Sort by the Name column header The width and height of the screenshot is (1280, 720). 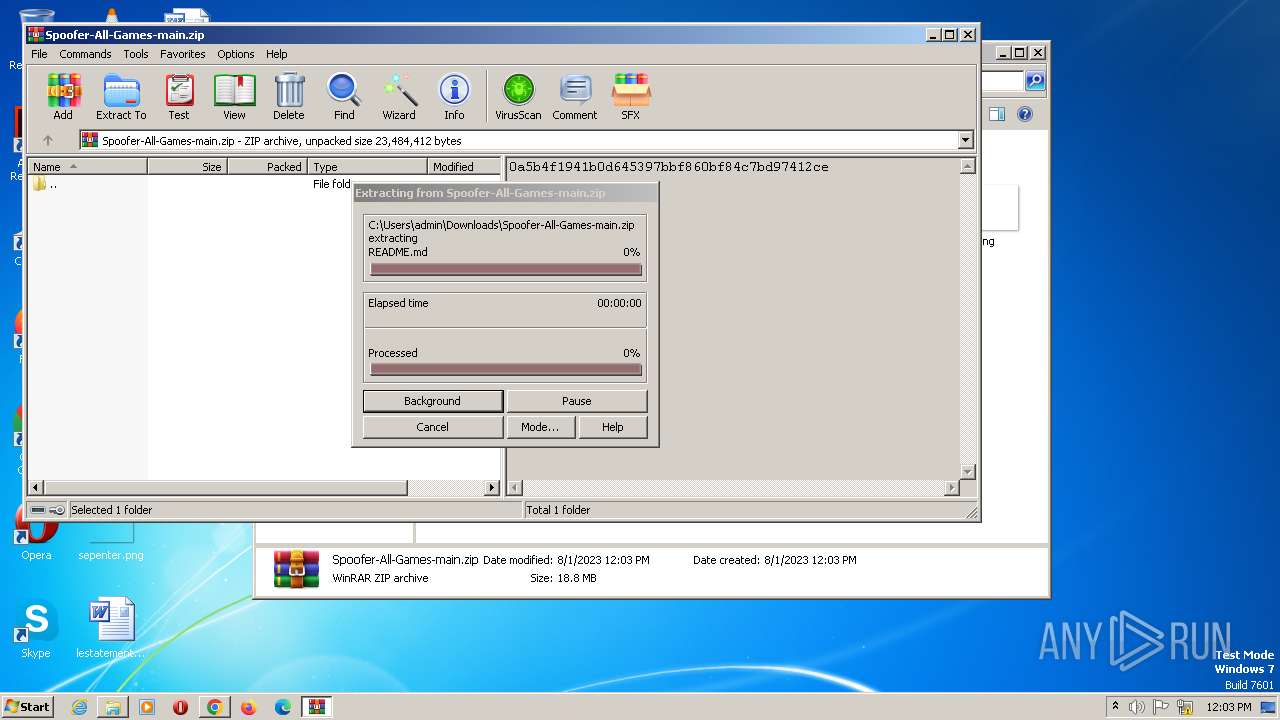coord(88,167)
